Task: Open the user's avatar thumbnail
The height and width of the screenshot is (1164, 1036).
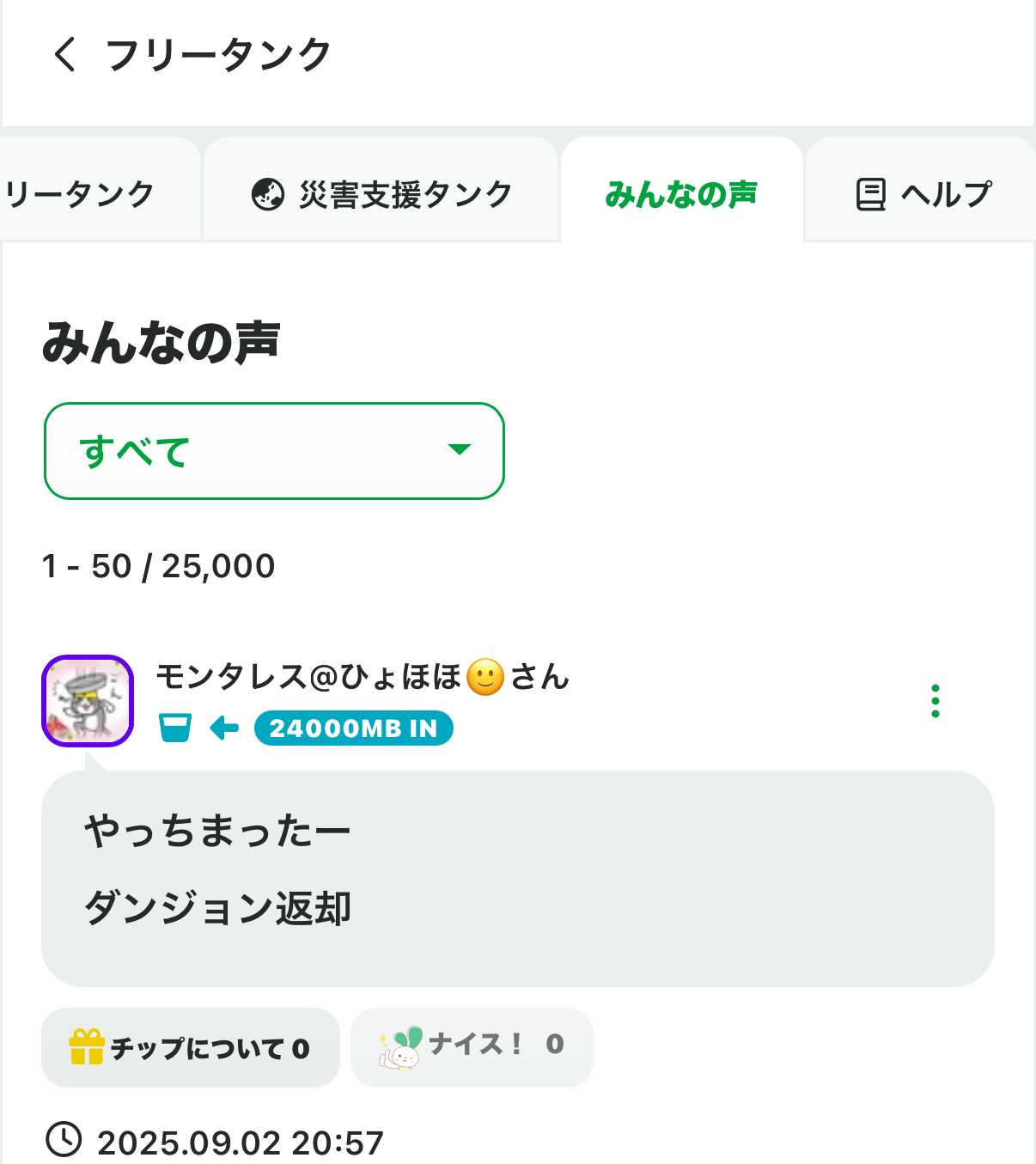Action: click(x=88, y=701)
